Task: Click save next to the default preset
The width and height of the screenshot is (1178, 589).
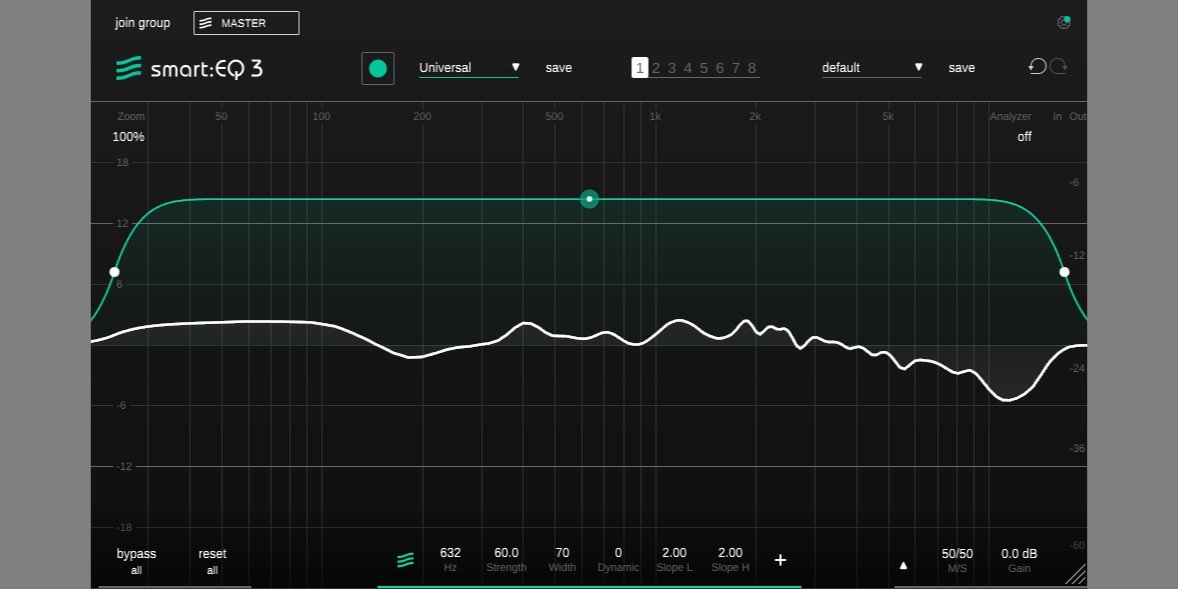Action: (962, 68)
